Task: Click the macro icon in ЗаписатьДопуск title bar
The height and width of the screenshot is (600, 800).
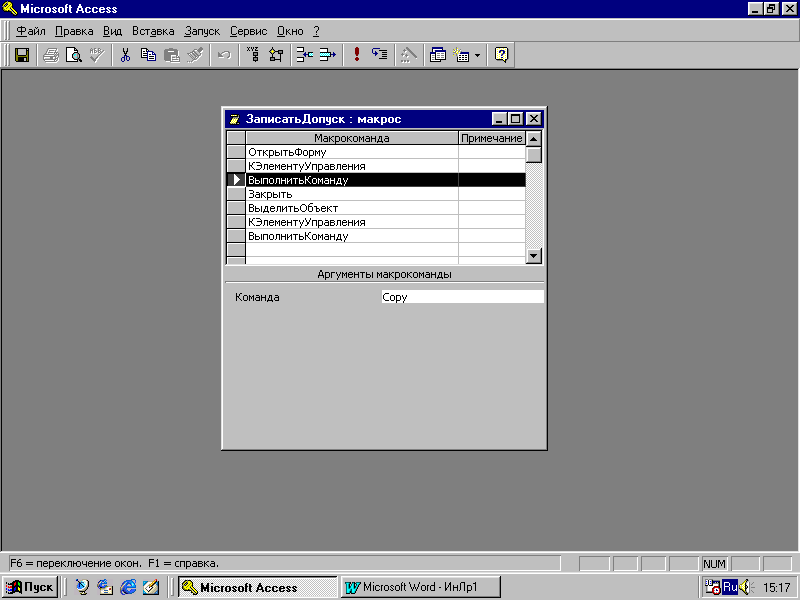Action: (235, 119)
